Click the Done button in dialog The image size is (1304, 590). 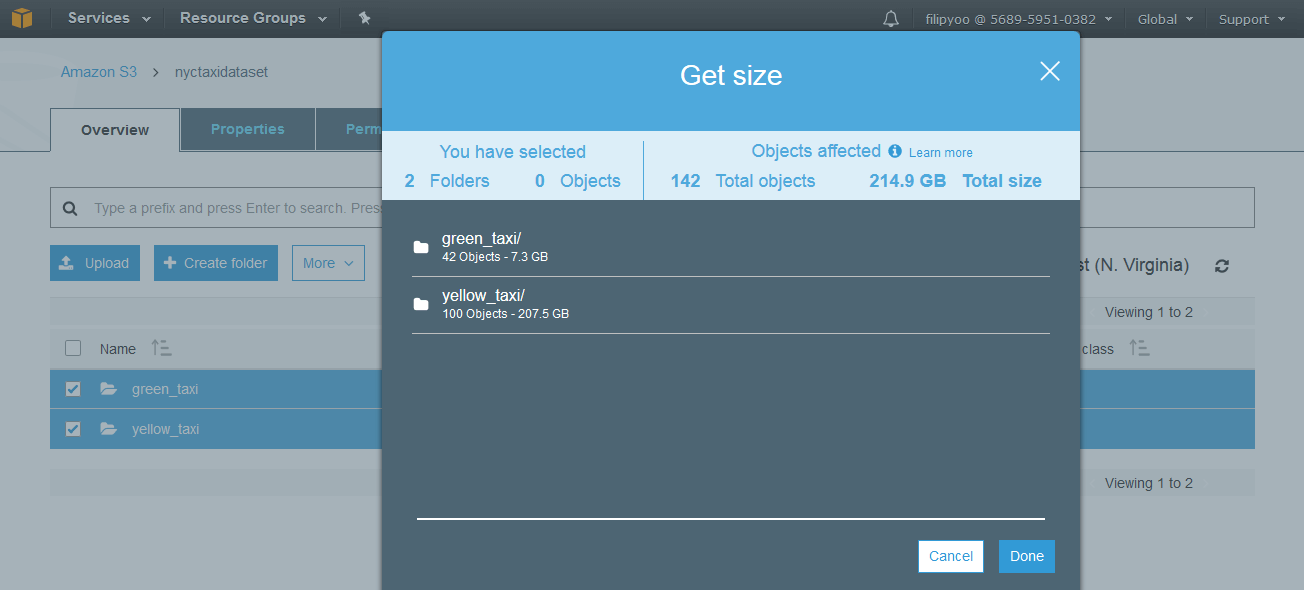(1027, 557)
